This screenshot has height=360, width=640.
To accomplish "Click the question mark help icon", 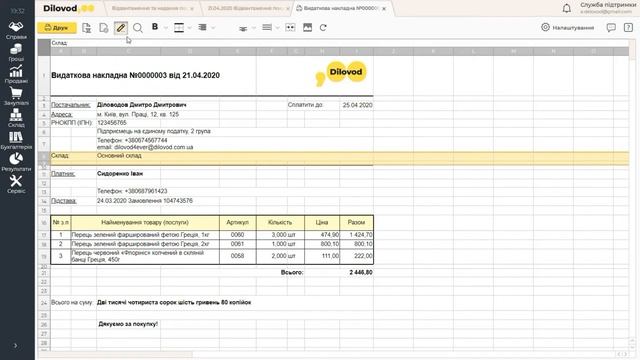I will pyautogui.click(x=628, y=27).
